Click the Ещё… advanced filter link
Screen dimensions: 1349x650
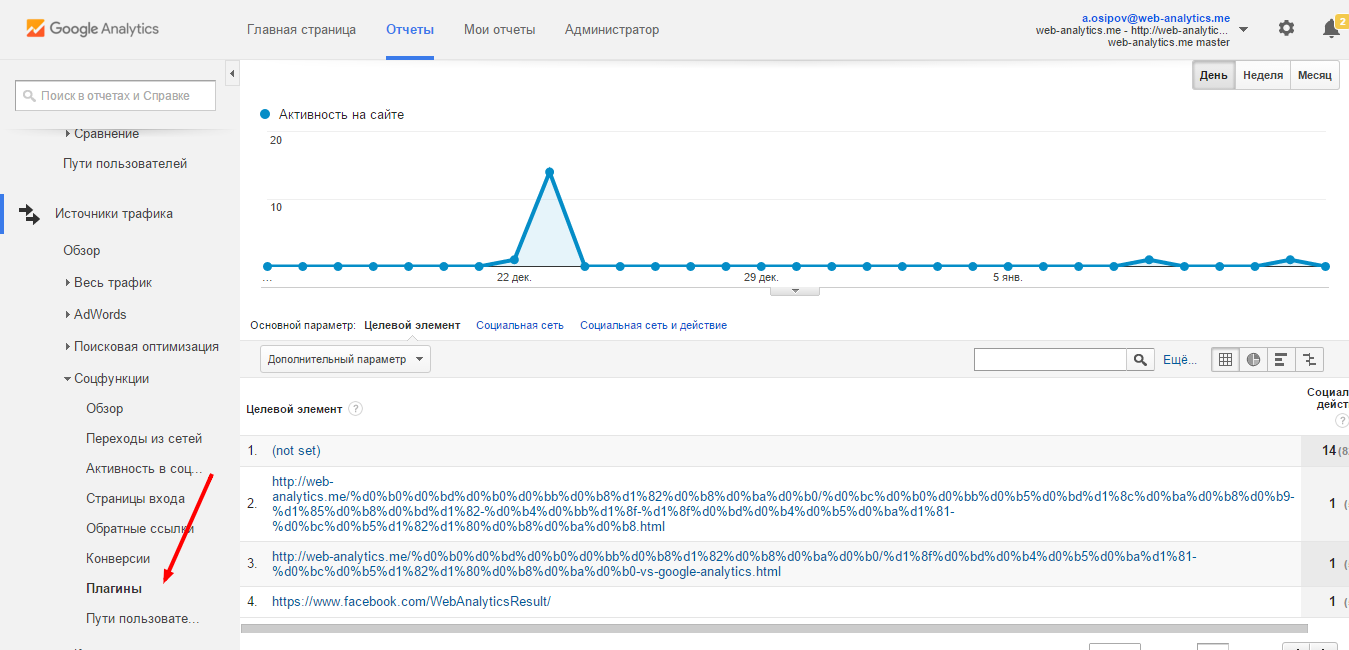(x=1180, y=360)
